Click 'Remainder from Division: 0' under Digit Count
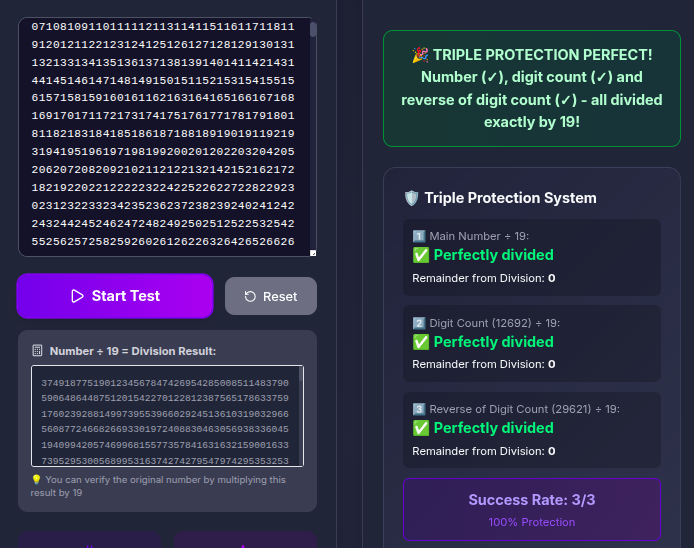The width and height of the screenshot is (694, 548). pyautogui.click(x=484, y=364)
